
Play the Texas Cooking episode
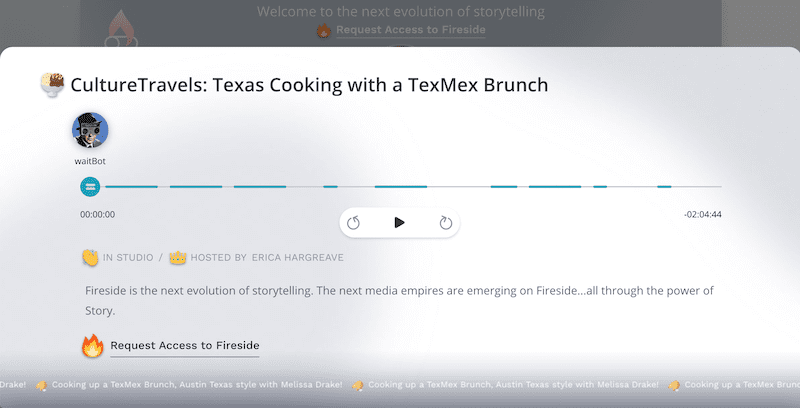pyautogui.click(x=399, y=222)
